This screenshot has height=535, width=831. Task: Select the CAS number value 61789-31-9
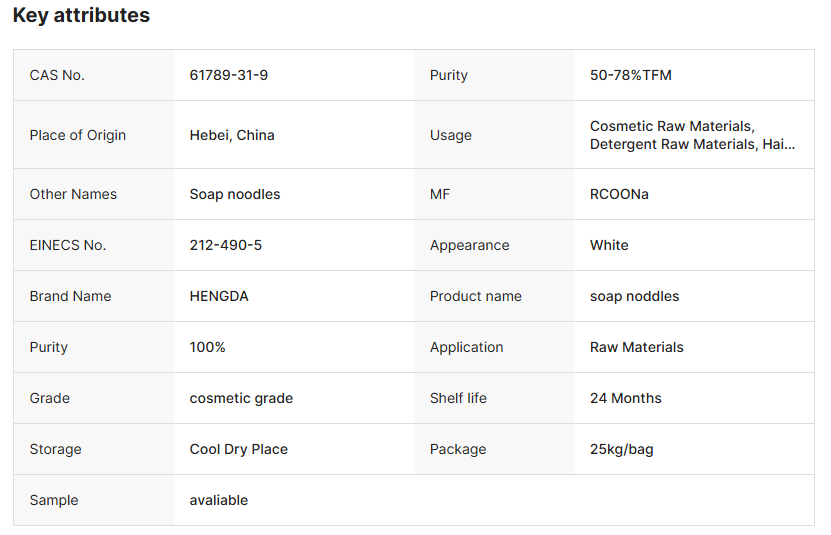click(x=228, y=75)
